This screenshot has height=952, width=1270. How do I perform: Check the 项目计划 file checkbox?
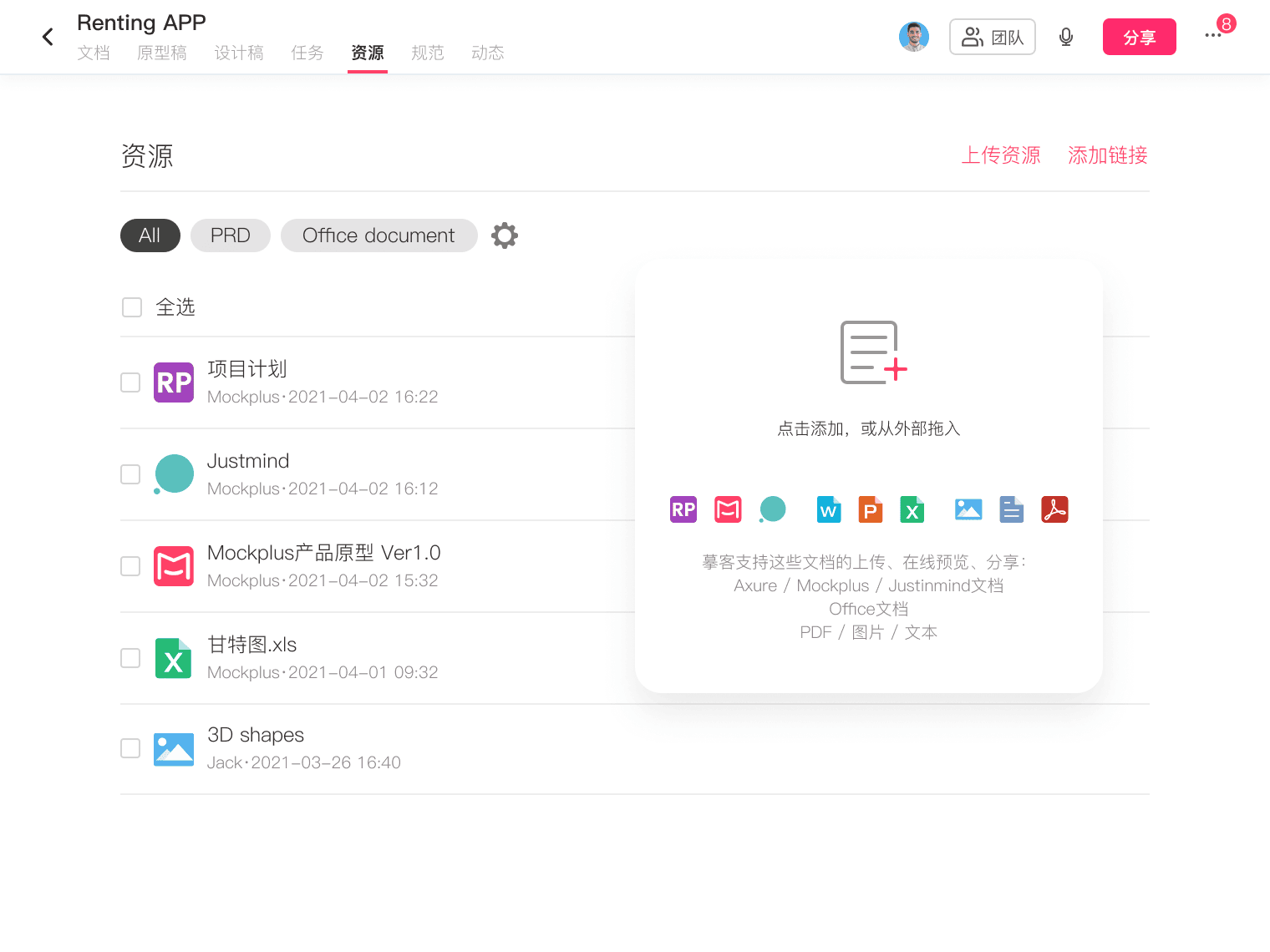tap(130, 382)
